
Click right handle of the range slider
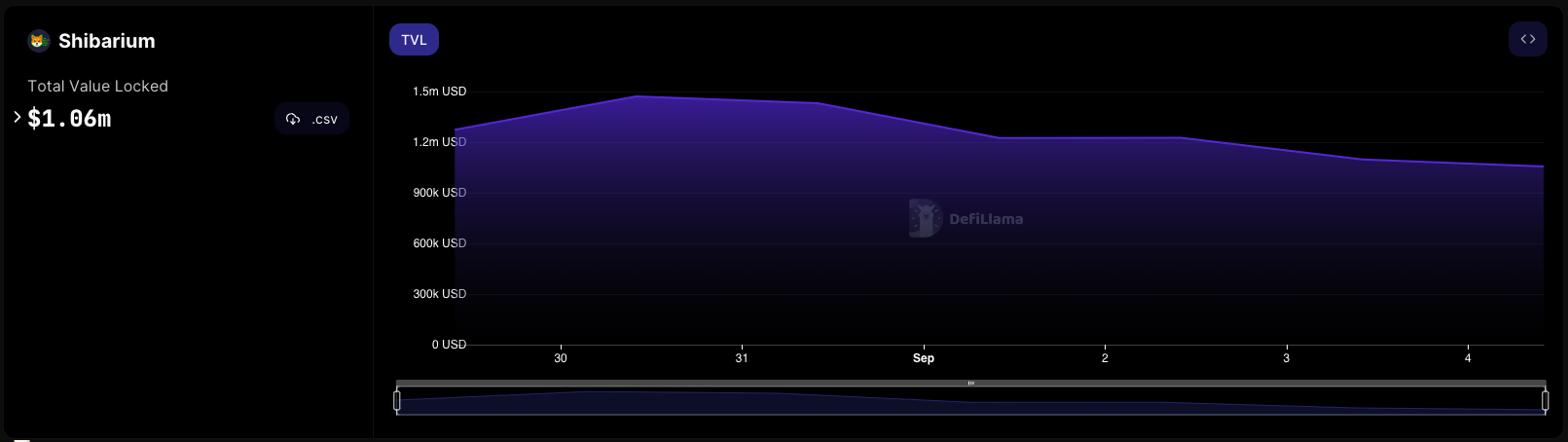(x=1545, y=400)
